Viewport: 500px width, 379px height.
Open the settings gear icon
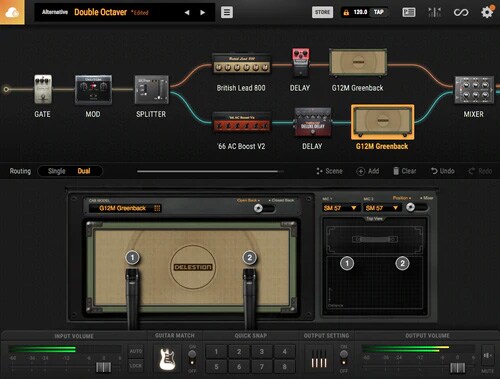(x=487, y=12)
